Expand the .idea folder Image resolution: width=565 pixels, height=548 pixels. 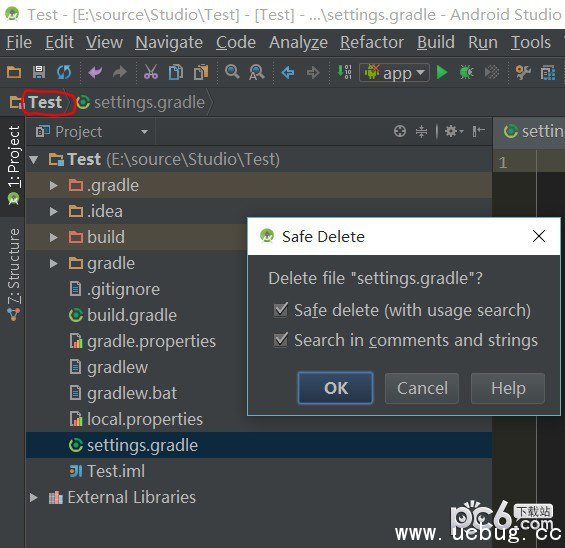53,211
